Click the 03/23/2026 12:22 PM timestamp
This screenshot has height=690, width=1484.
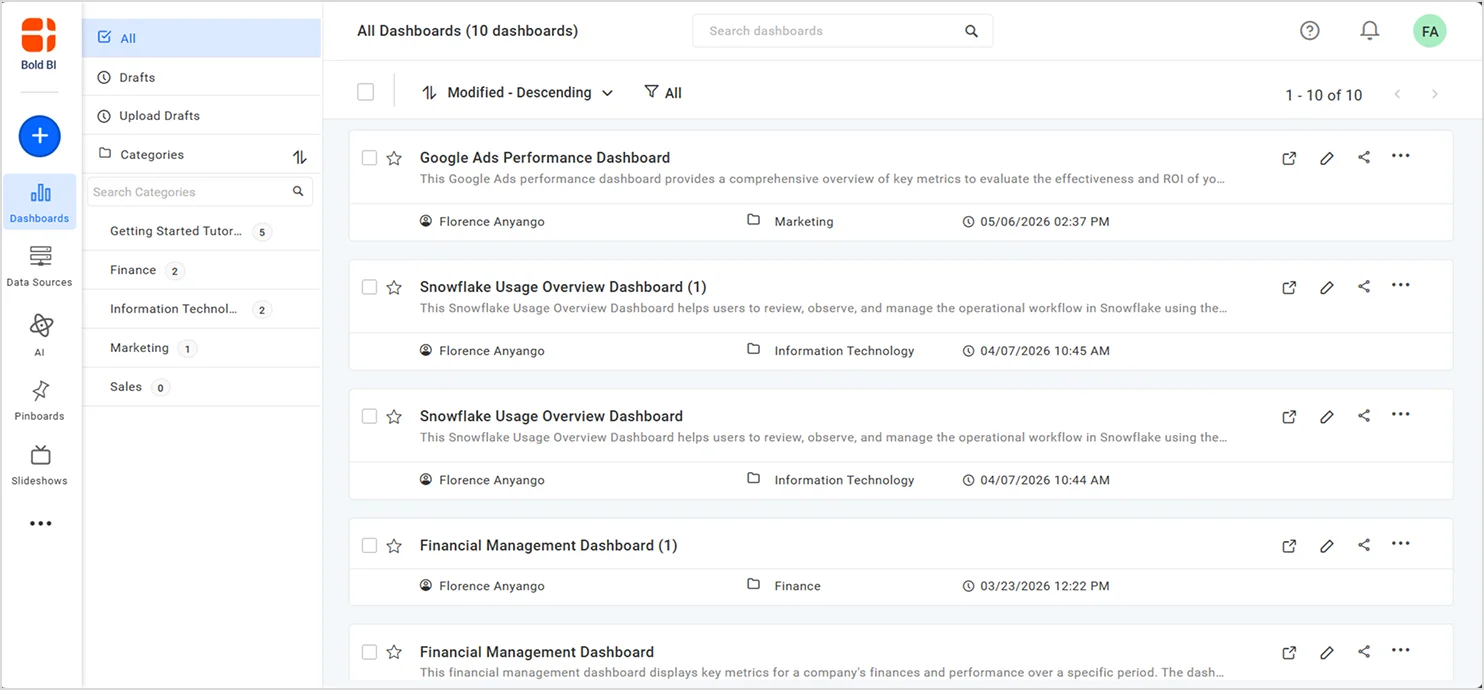1044,586
